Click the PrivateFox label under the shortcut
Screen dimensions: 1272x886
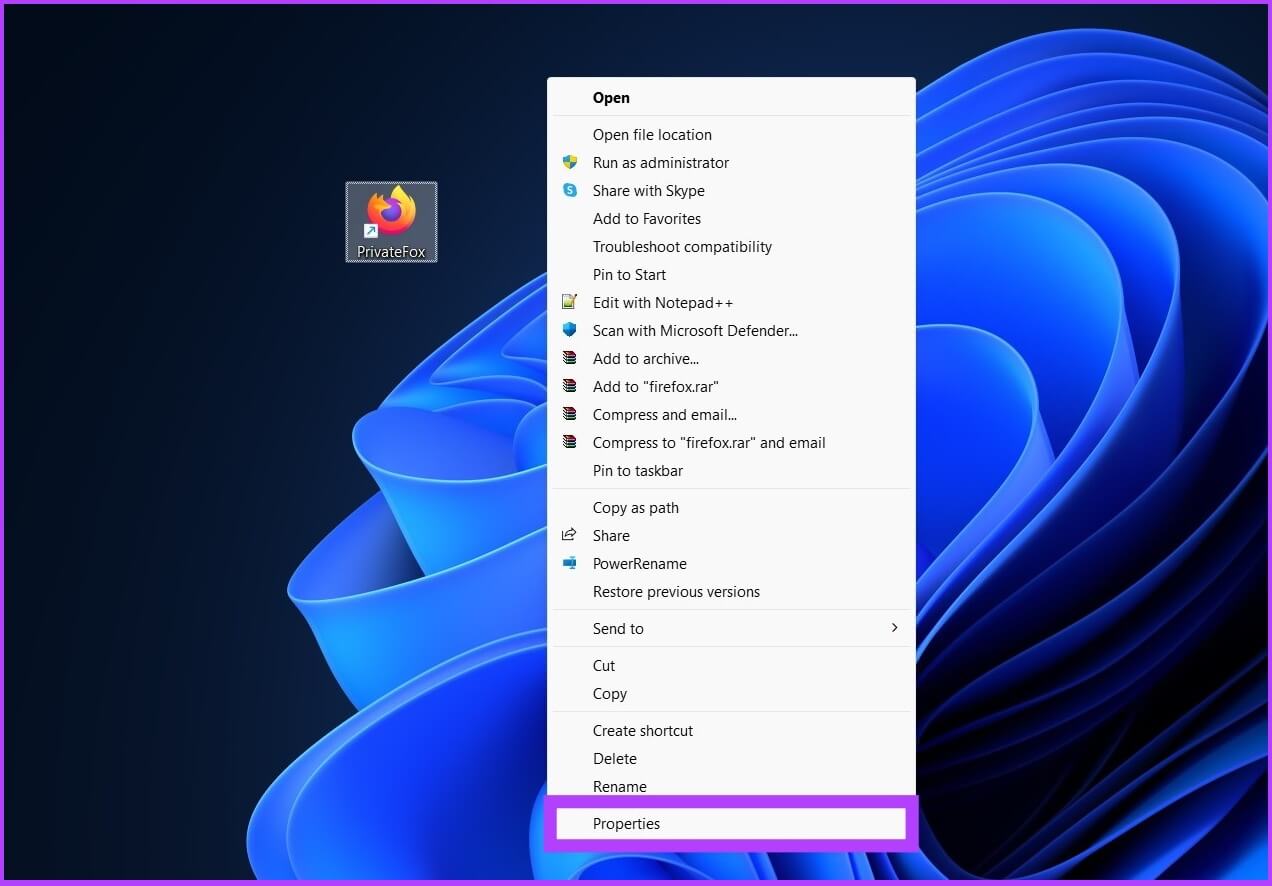(x=391, y=252)
